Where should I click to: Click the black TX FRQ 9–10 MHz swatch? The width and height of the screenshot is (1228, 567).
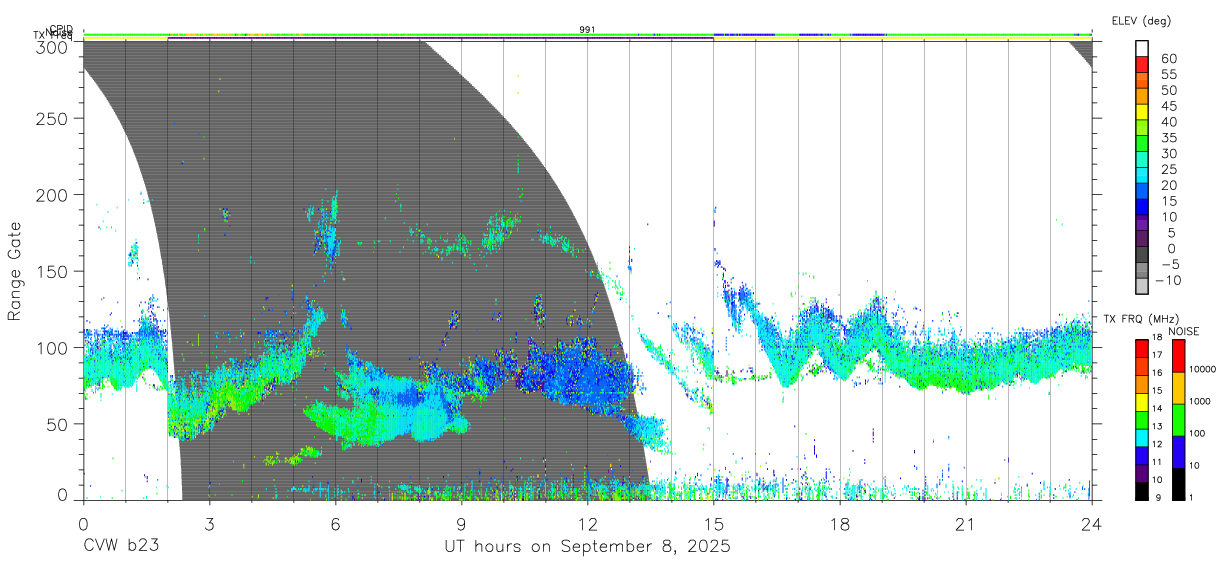pyautogui.click(x=1142, y=490)
